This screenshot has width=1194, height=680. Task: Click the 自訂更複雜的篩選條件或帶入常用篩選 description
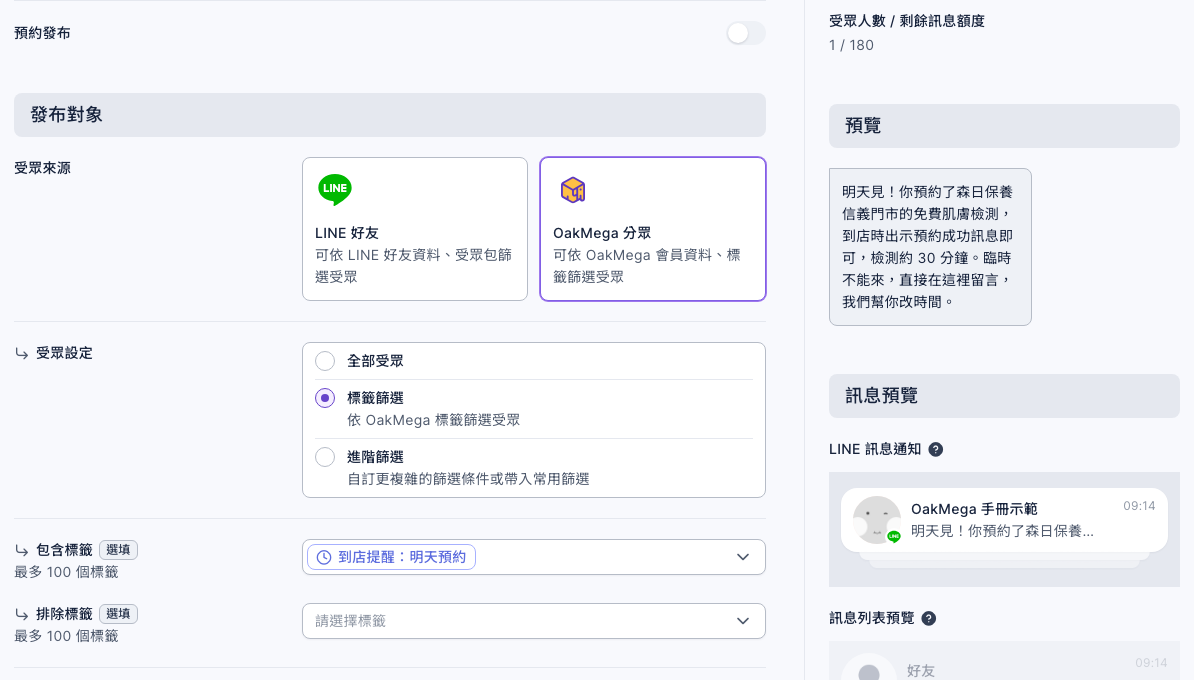click(468, 479)
